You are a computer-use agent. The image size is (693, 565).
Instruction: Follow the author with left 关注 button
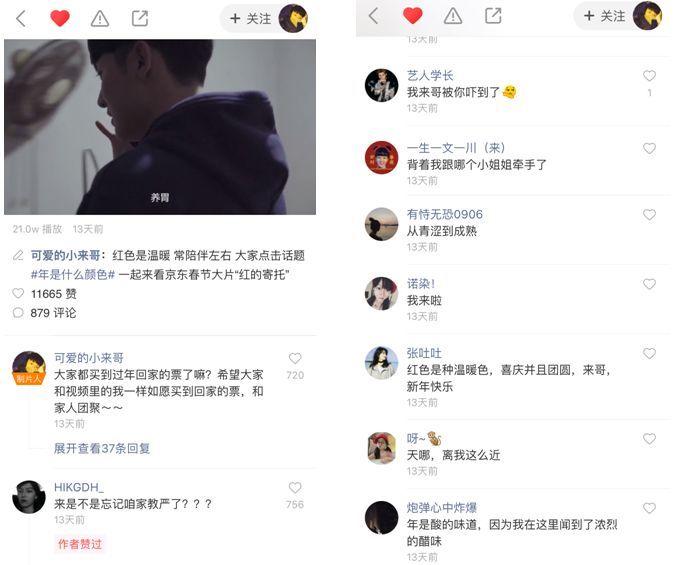pyautogui.click(x=250, y=19)
